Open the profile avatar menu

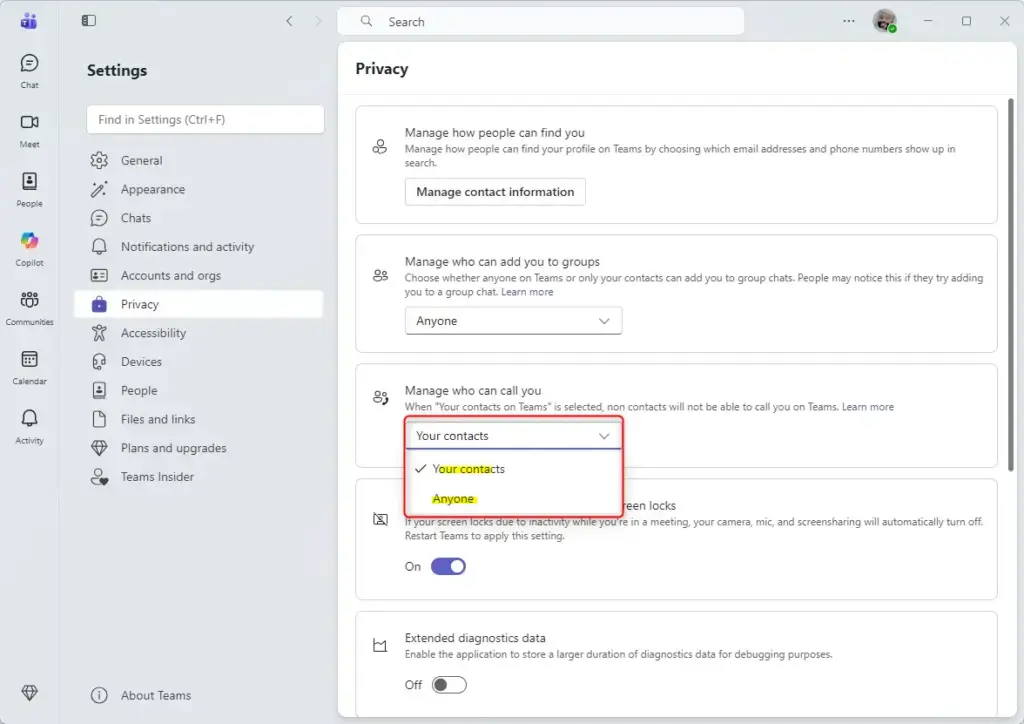click(884, 21)
